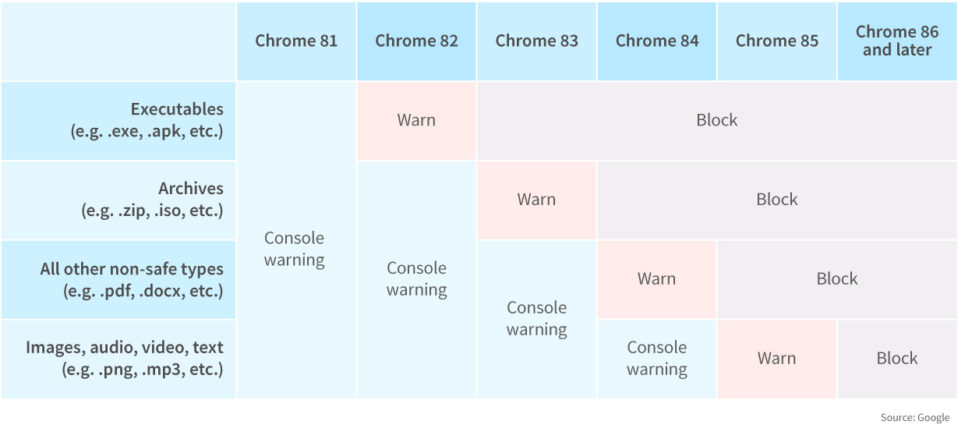958x439 pixels.
Task: Select the Chrome 82 header cell
Action: [417, 41]
